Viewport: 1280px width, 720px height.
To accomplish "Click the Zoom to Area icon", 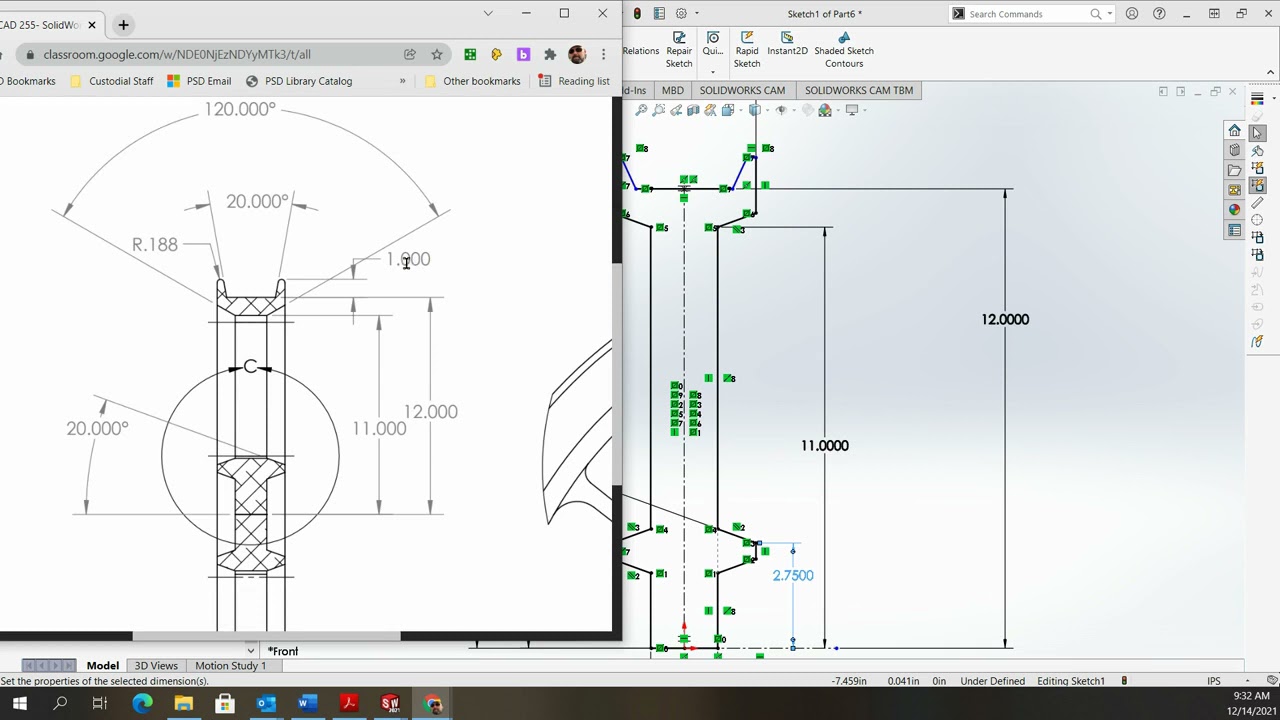I will pyautogui.click(x=658, y=110).
